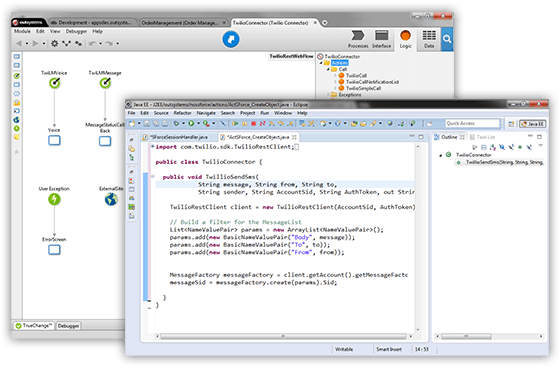This screenshot has width=560, height=368.
Task: Close the ActSForce_CreateObject.java editor tab
Action: point(294,137)
